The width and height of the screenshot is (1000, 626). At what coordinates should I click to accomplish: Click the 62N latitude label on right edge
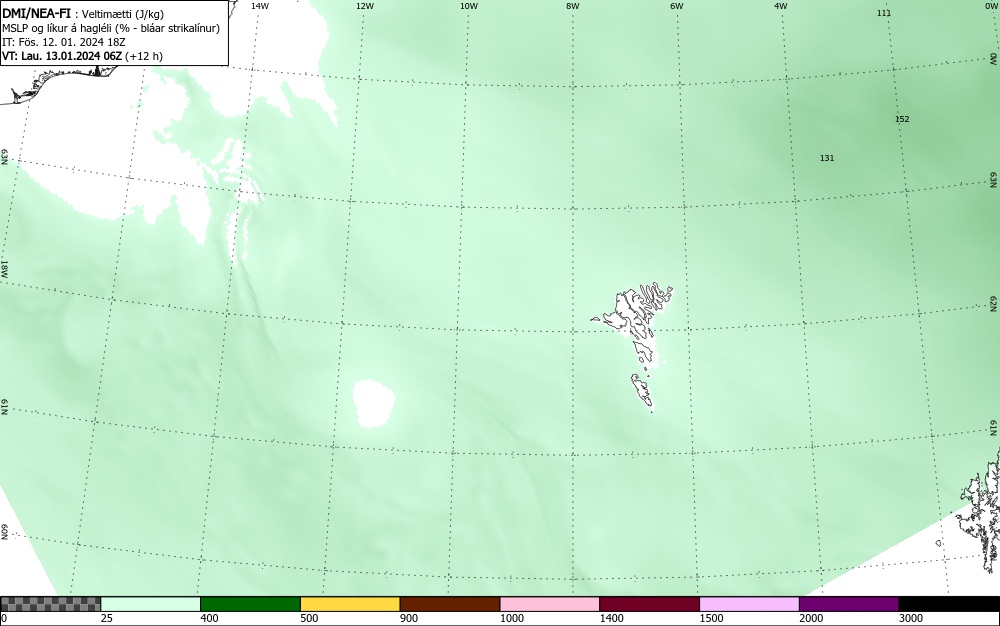point(994,303)
